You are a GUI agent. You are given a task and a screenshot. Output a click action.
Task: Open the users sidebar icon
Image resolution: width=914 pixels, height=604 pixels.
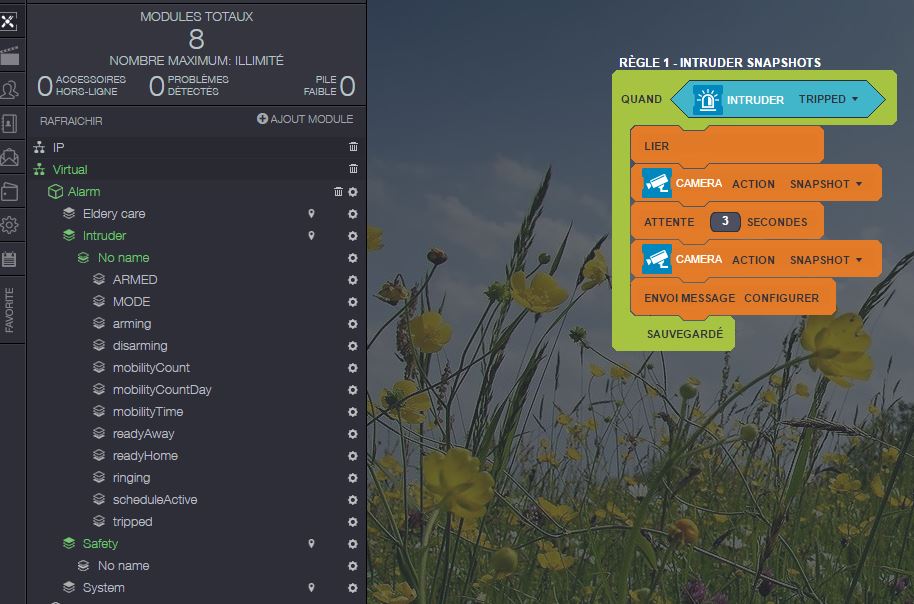point(10,90)
